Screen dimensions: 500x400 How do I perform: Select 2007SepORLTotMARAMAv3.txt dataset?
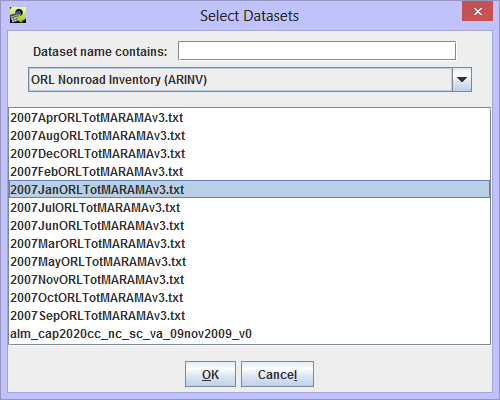click(249, 316)
